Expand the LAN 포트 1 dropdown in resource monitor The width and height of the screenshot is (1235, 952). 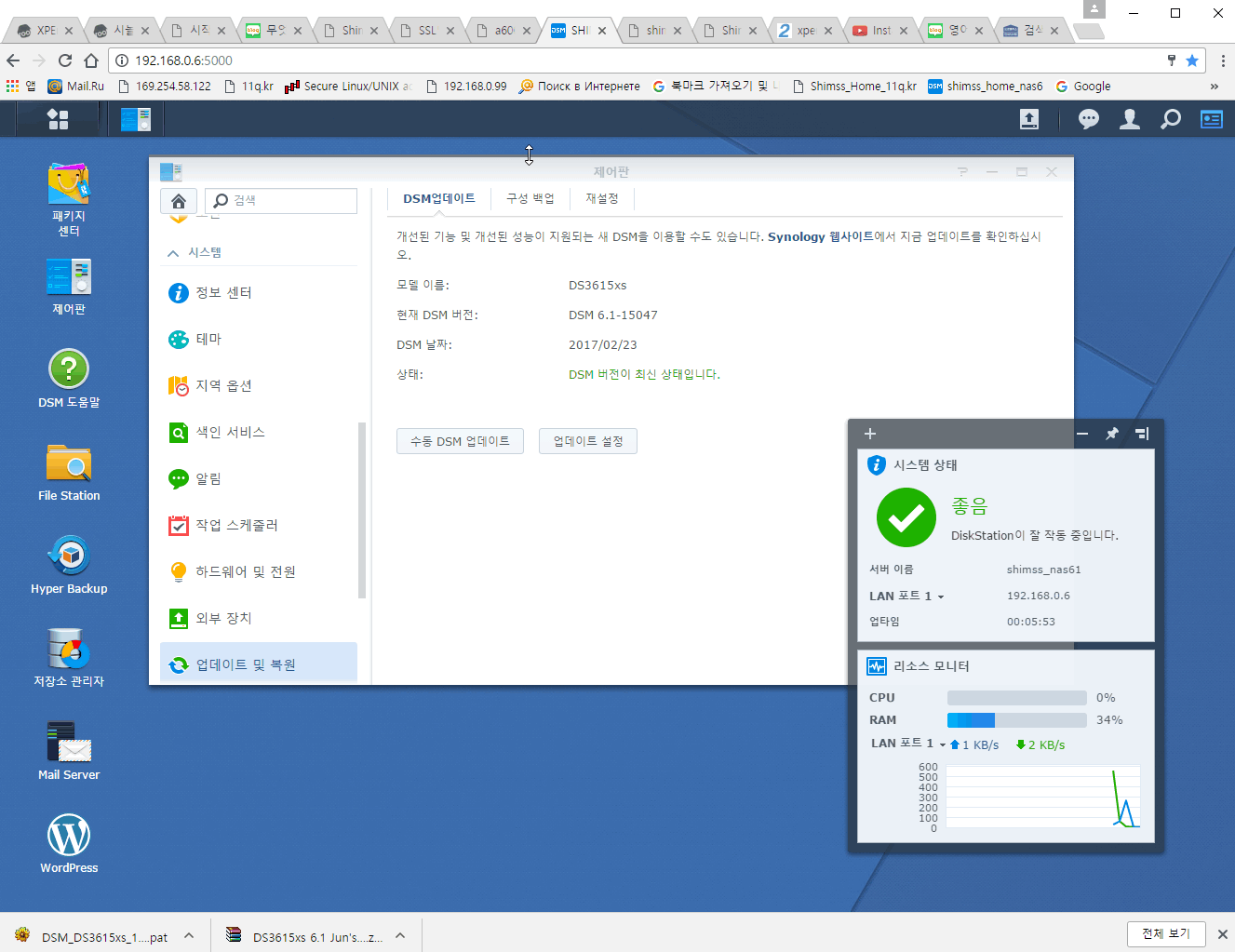coord(942,744)
